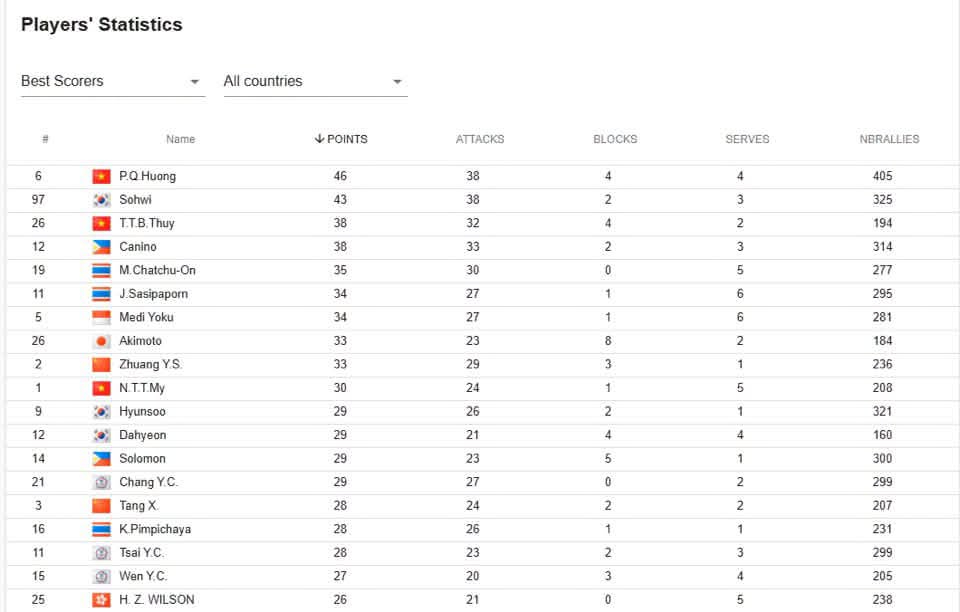Open the Best Scorers dropdown

coord(113,81)
